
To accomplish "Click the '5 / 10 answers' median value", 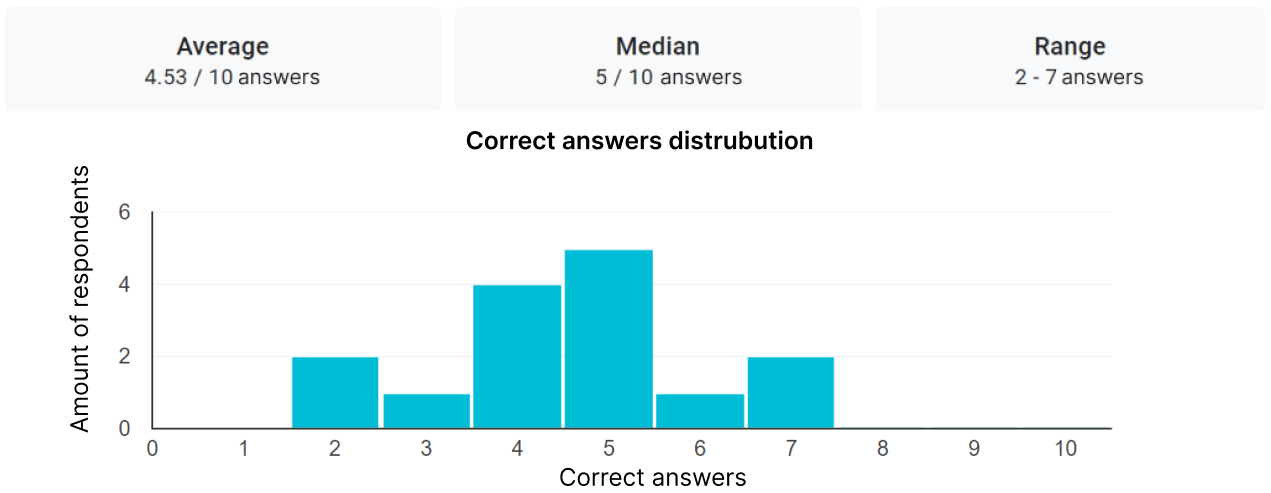I will point(669,77).
